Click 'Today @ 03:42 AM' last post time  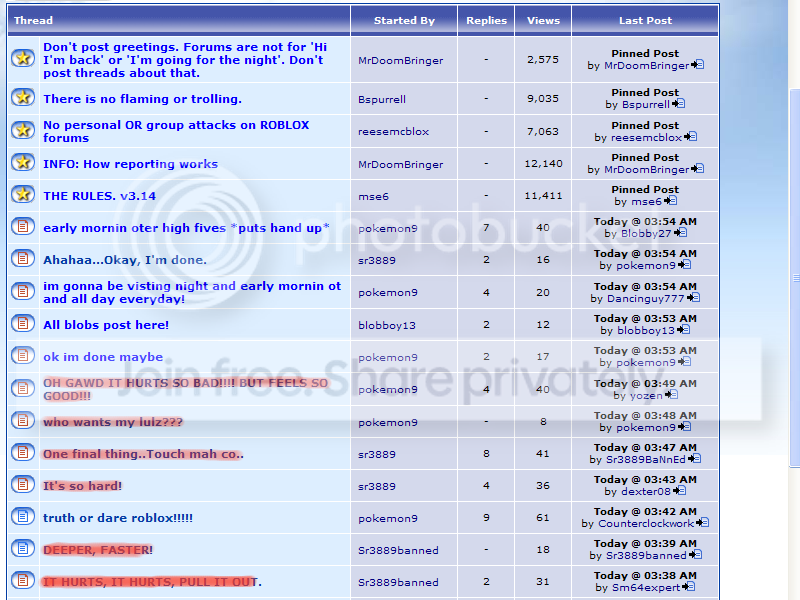[x=645, y=511]
